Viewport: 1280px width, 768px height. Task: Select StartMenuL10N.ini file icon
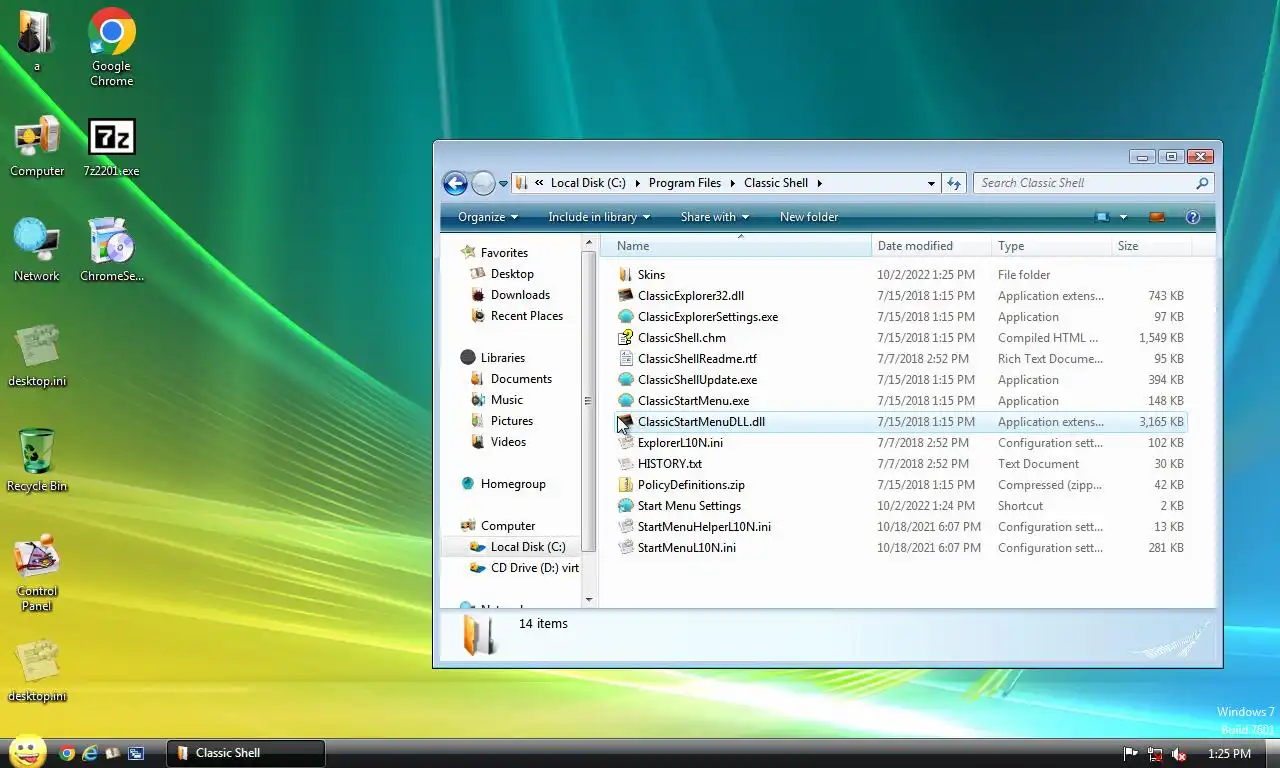pos(626,548)
